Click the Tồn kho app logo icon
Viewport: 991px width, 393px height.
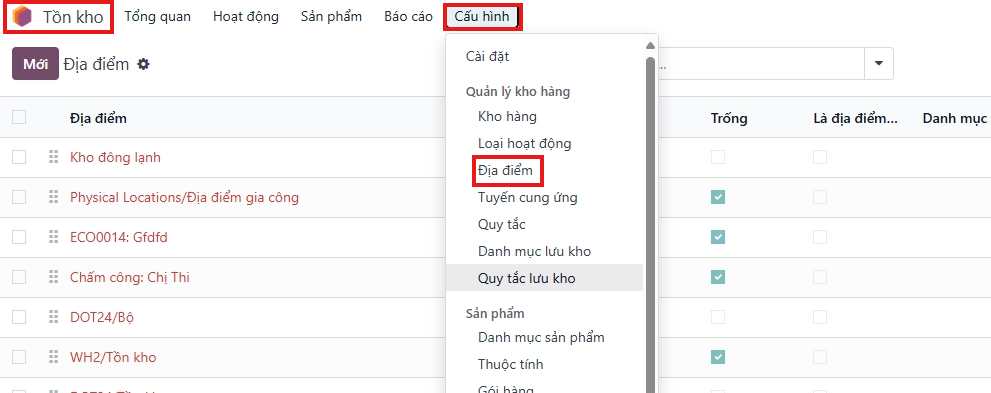click(x=22, y=16)
